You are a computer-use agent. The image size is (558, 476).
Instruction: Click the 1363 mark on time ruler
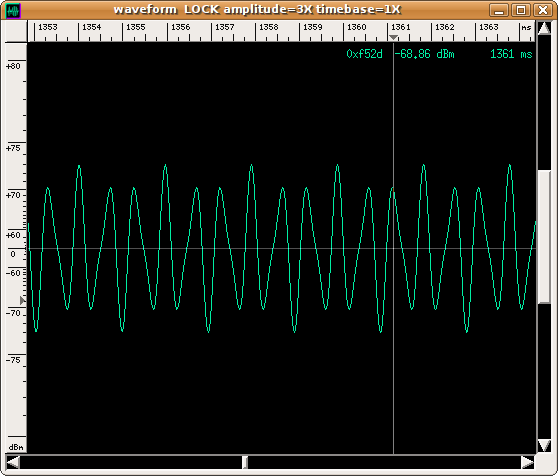pos(489,27)
